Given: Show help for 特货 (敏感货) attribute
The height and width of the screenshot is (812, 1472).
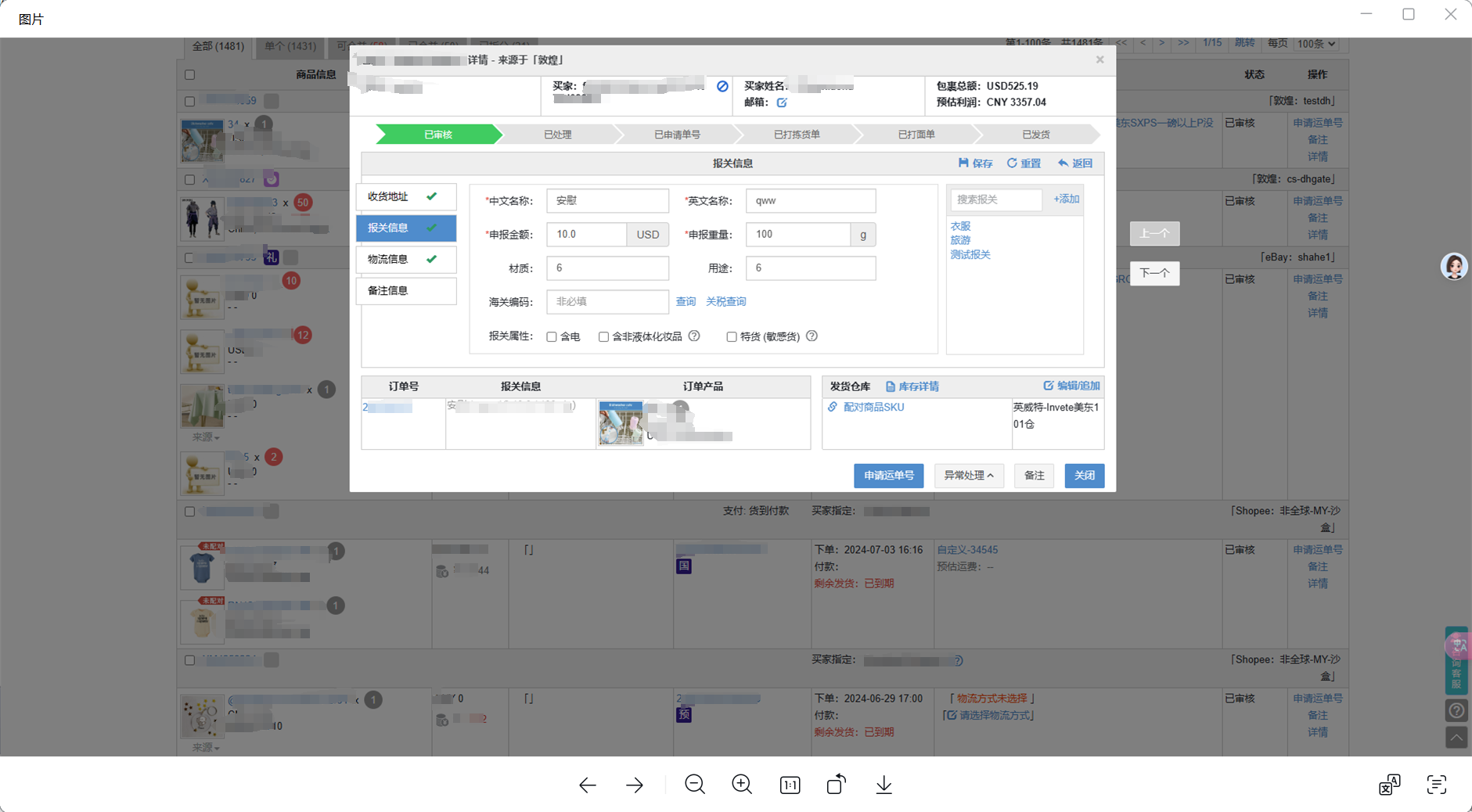Looking at the screenshot, I should point(812,336).
